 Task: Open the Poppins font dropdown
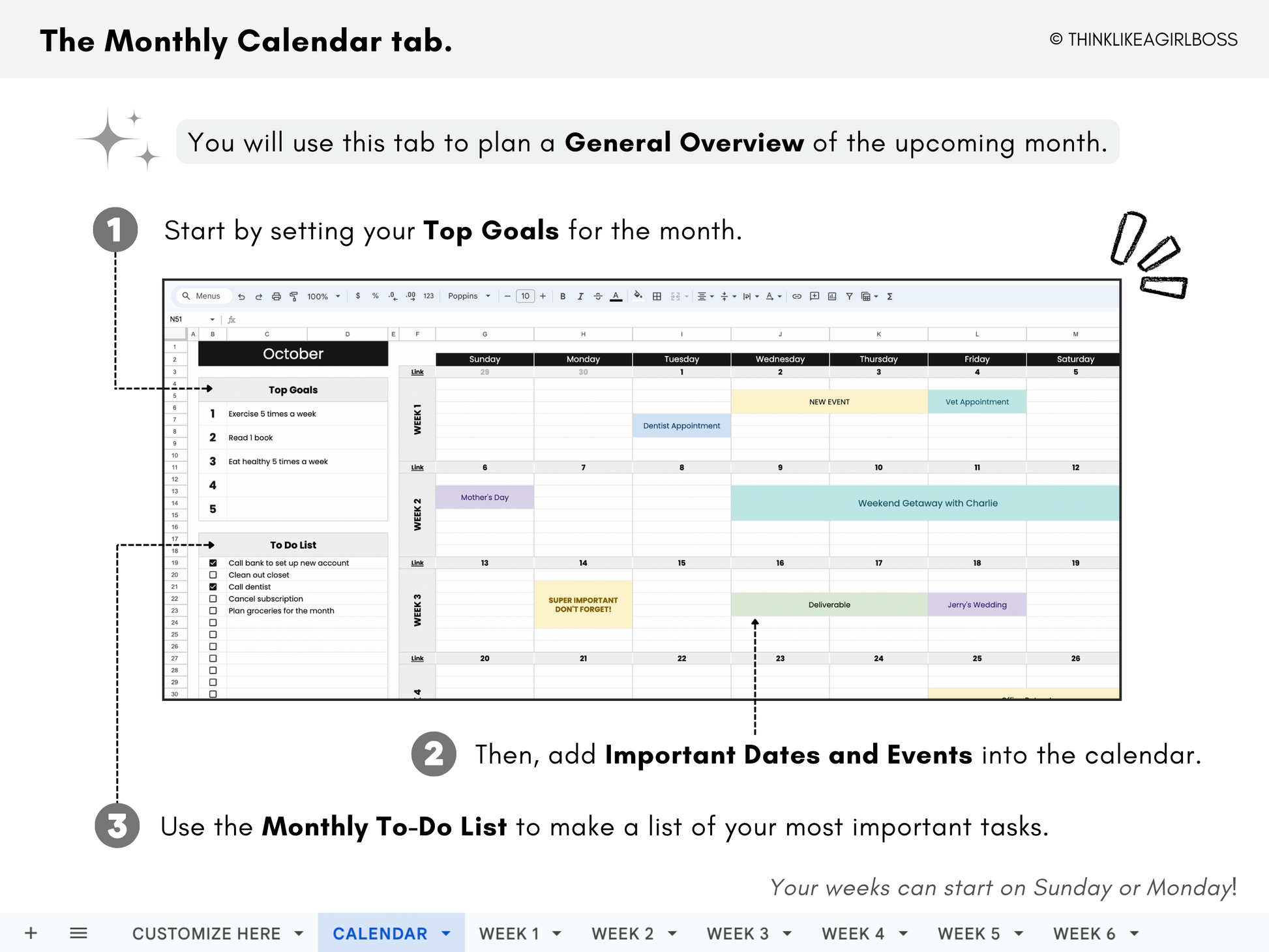(x=469, y=296)
